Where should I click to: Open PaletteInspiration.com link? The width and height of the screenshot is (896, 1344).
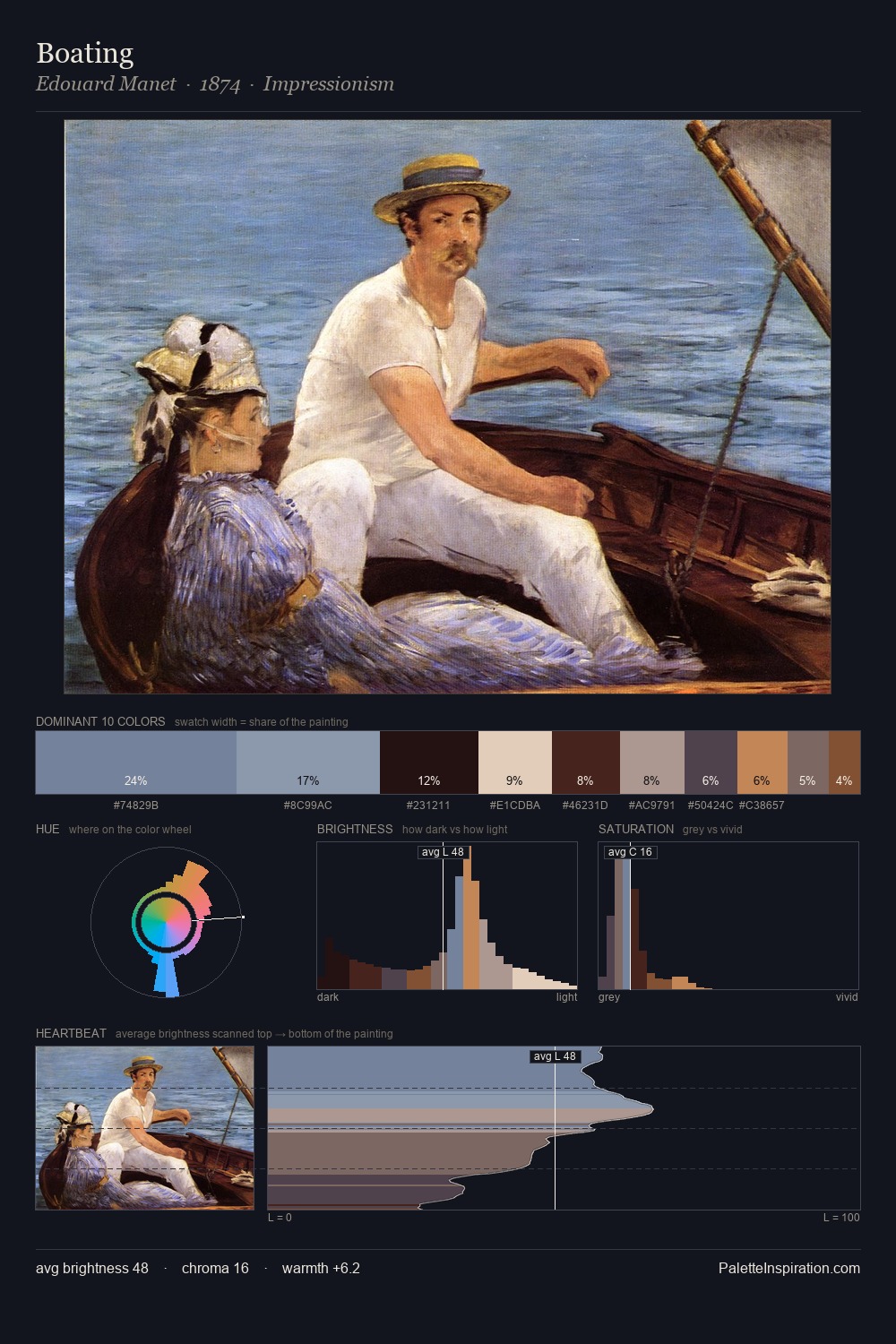coord(789,1268)
